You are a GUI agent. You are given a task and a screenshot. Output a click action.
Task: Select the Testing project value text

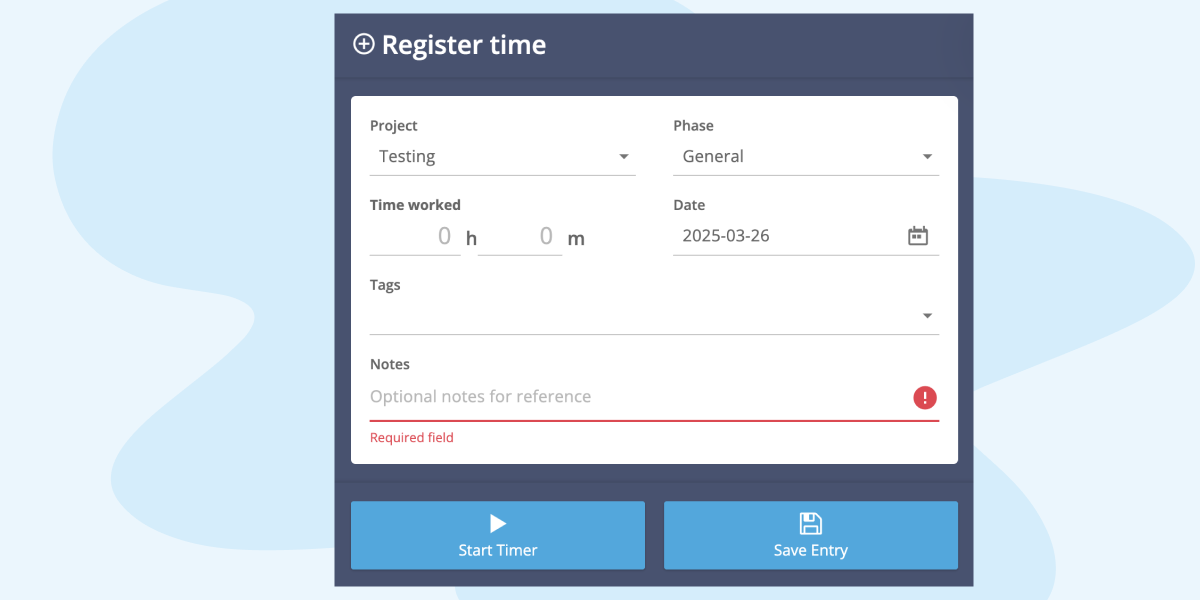click(406, 156)
